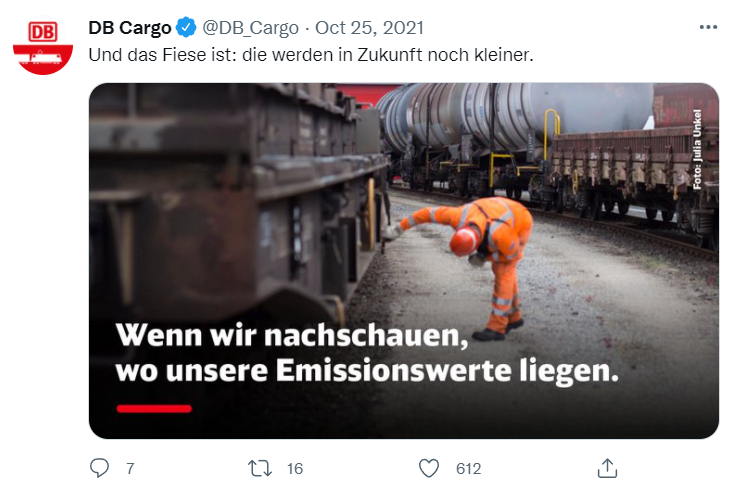738x490 pixels.
Task: Click the DB Cargo profile avatar
Action: click(43, 47)
